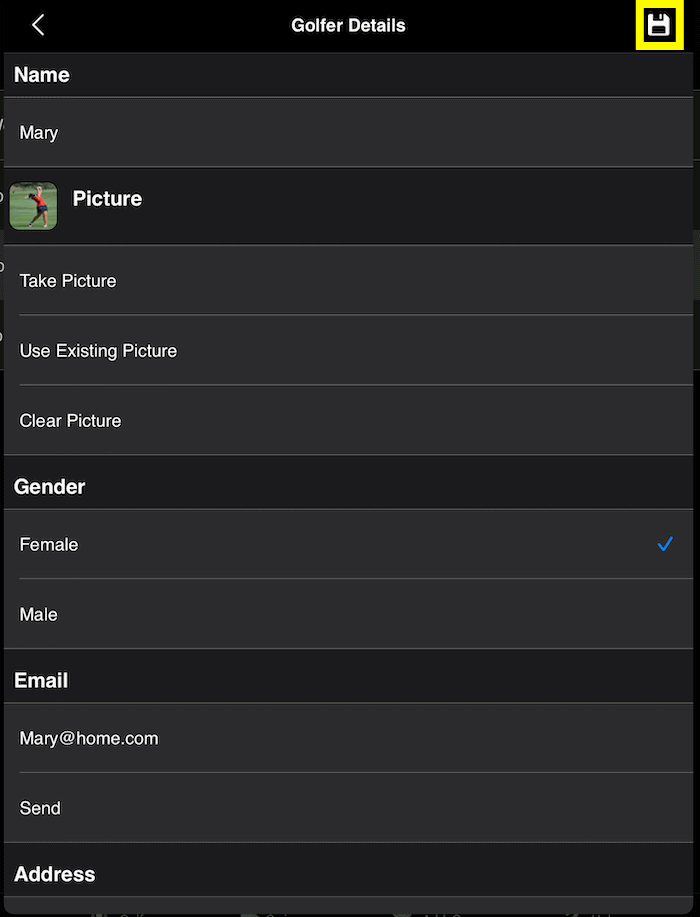700x917 pixels.
Task: Tap the toolbar strip peeking below the panel
Action: (350, 914)
